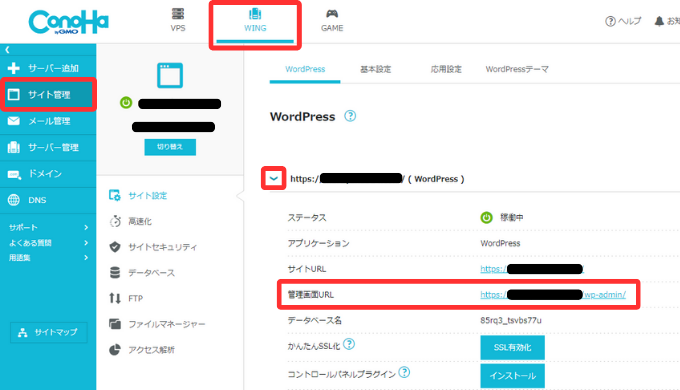
Task: Click the VPS server stack icon
Action: pyautogui.click(x=178, y=14)
